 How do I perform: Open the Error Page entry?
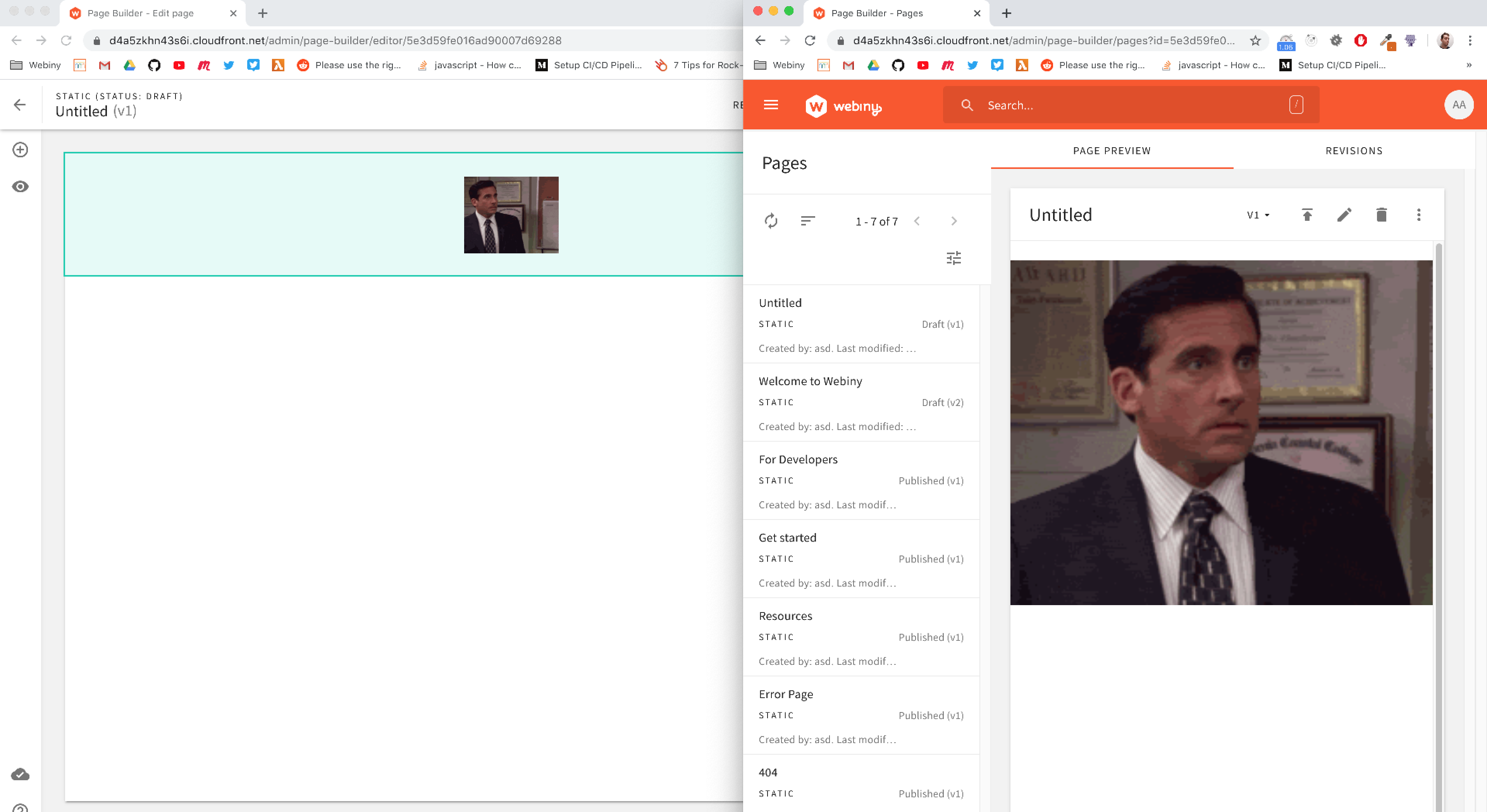coord(861,716)
